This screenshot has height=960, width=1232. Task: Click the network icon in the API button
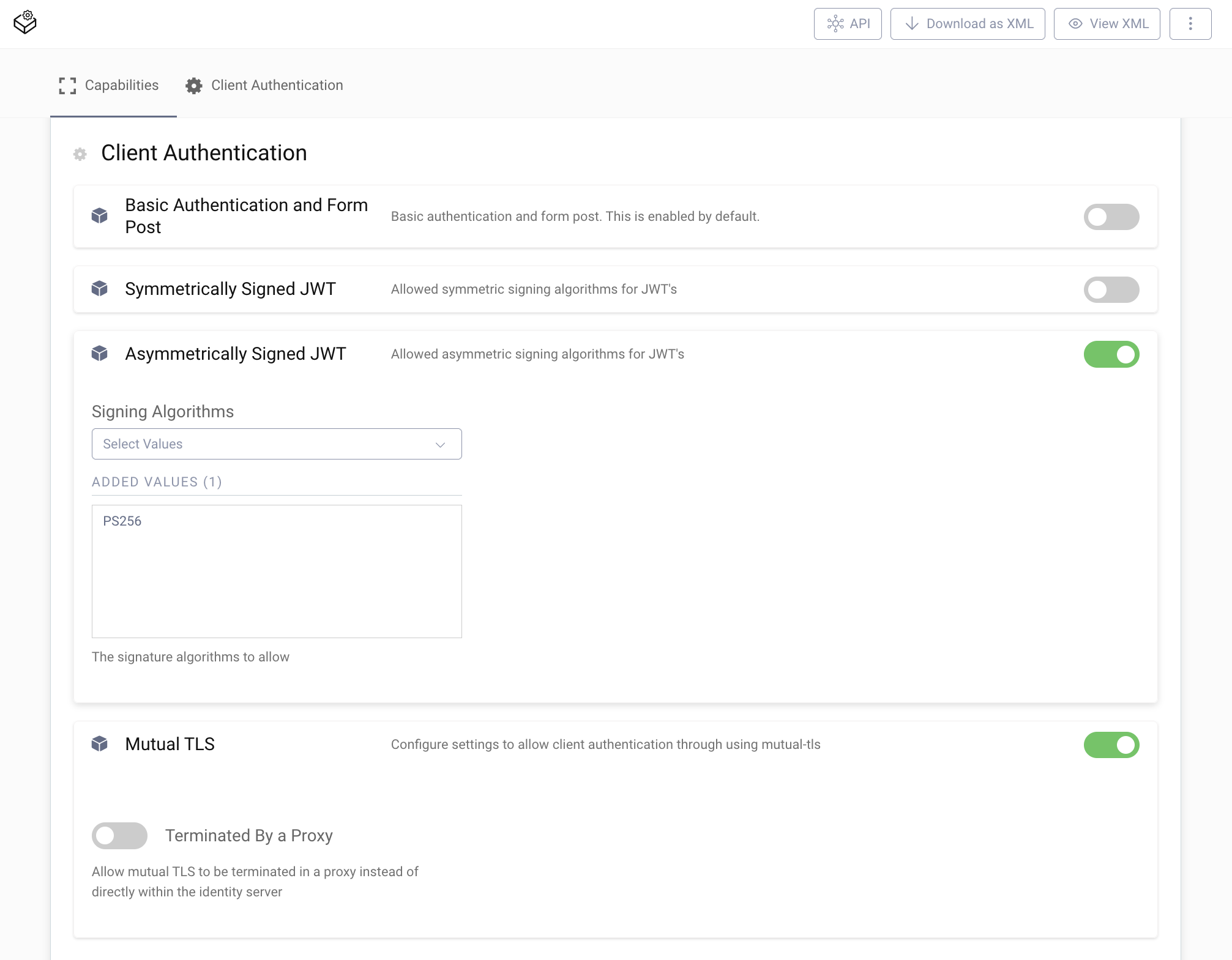[835, 24]
